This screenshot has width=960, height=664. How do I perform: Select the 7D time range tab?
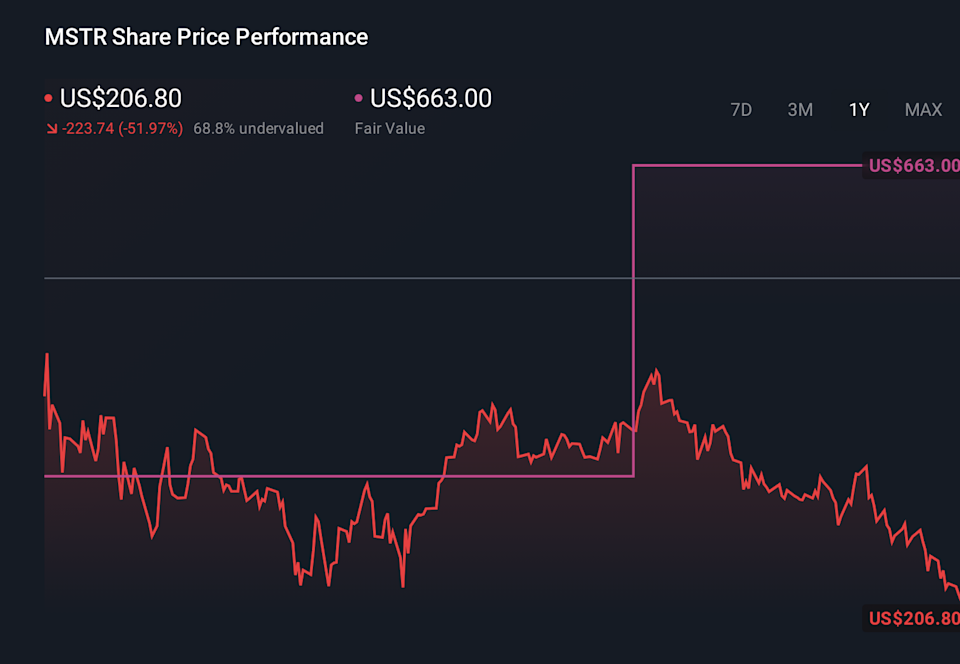pos(741,110)
